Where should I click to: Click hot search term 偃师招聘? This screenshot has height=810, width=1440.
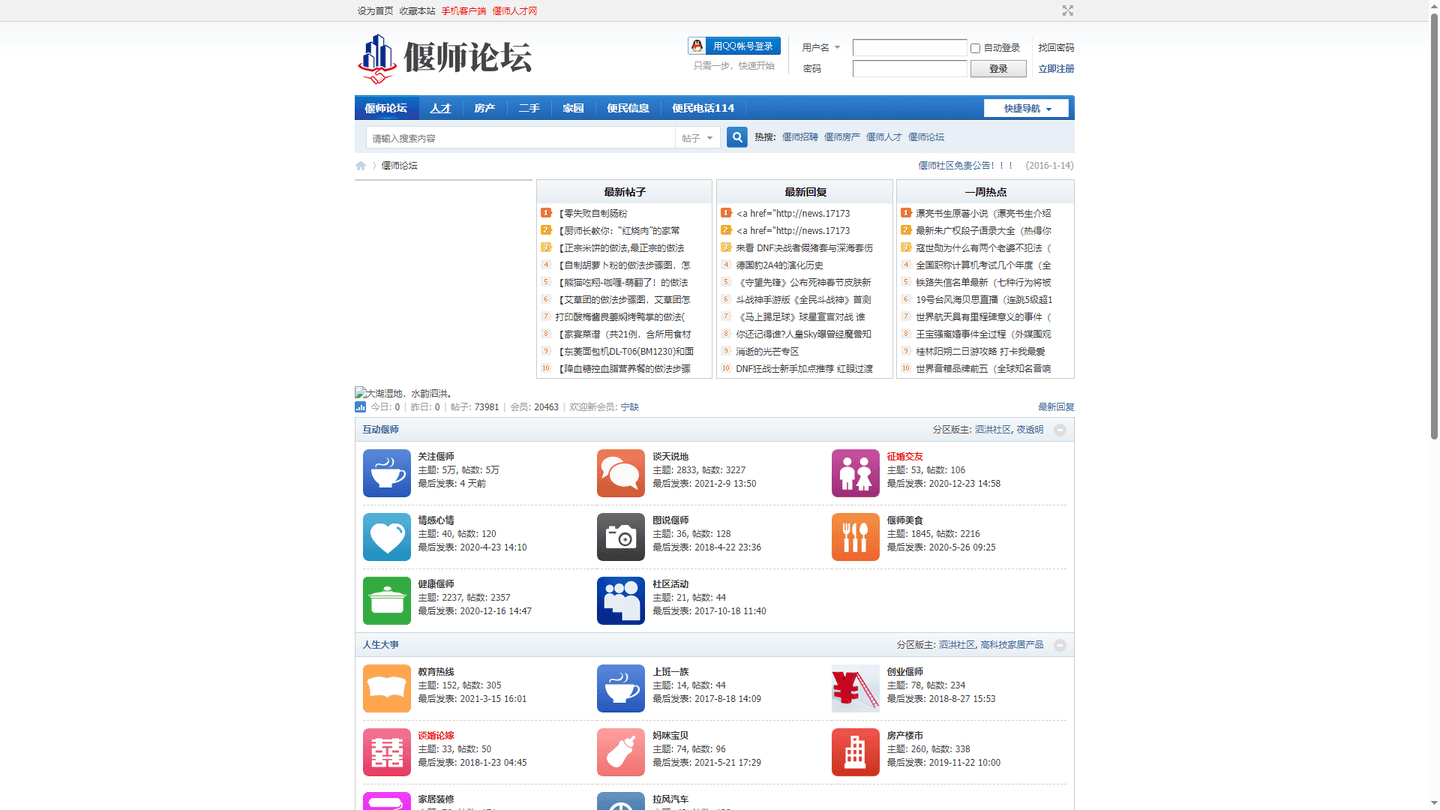(x=800, y=137)
